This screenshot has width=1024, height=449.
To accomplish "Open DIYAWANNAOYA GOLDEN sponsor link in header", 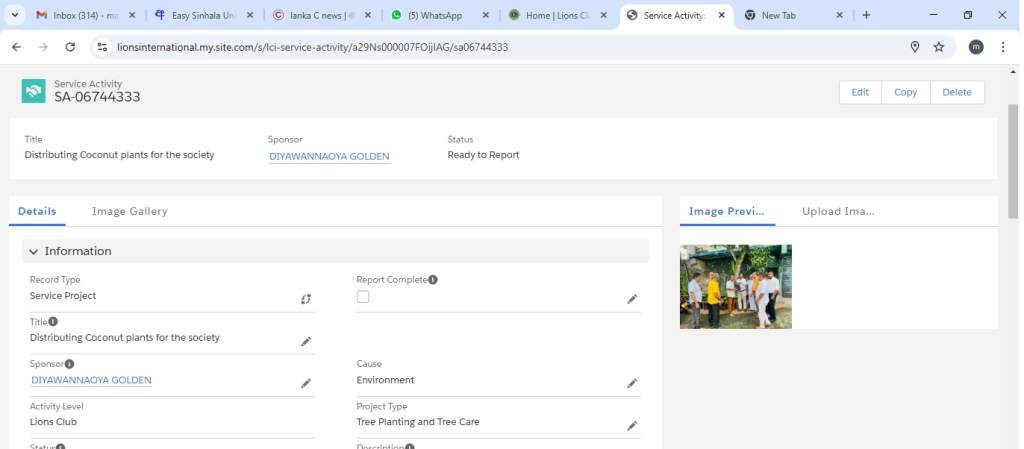I will (329, 157).
